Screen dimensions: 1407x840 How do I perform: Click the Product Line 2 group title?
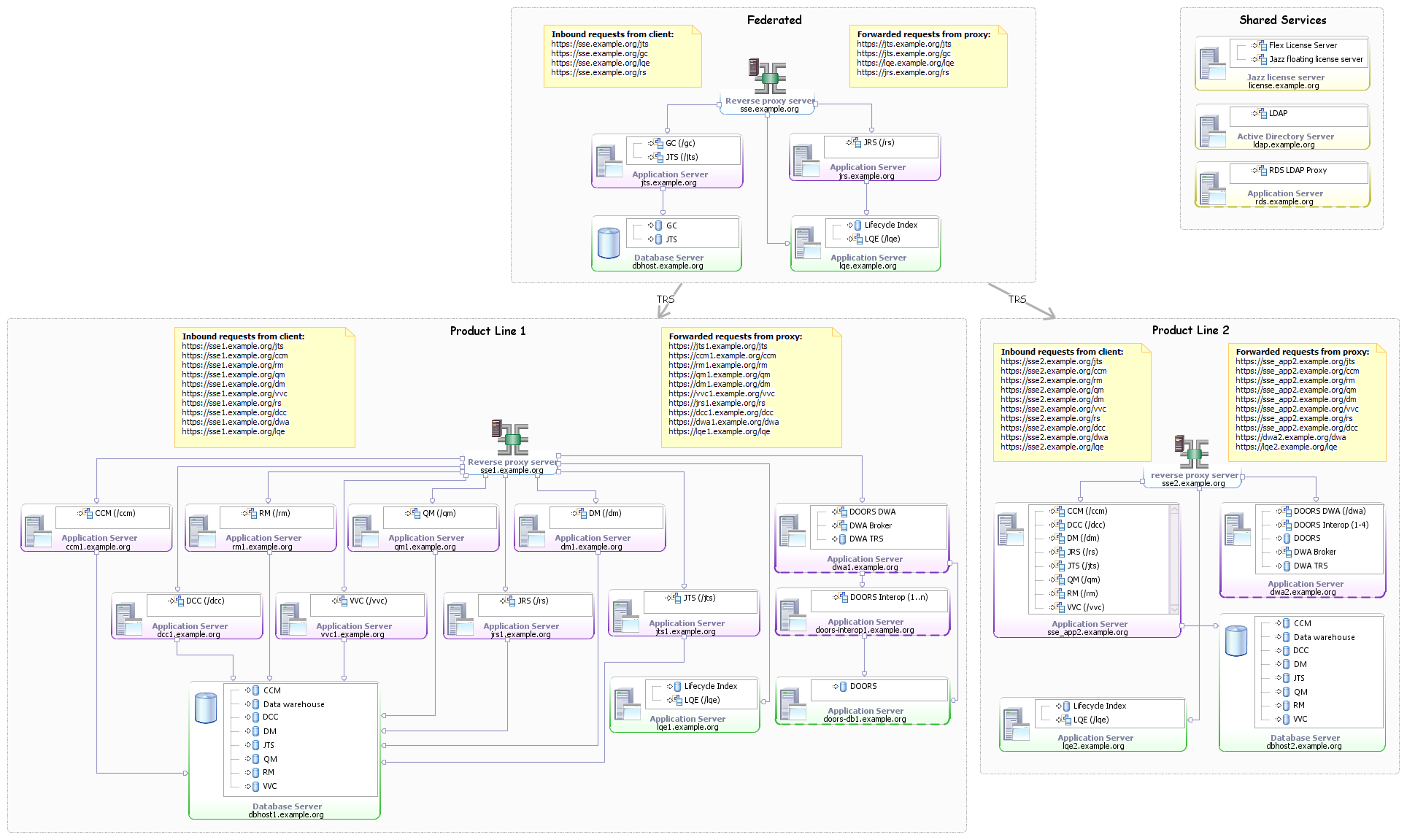click(1190, 331)
